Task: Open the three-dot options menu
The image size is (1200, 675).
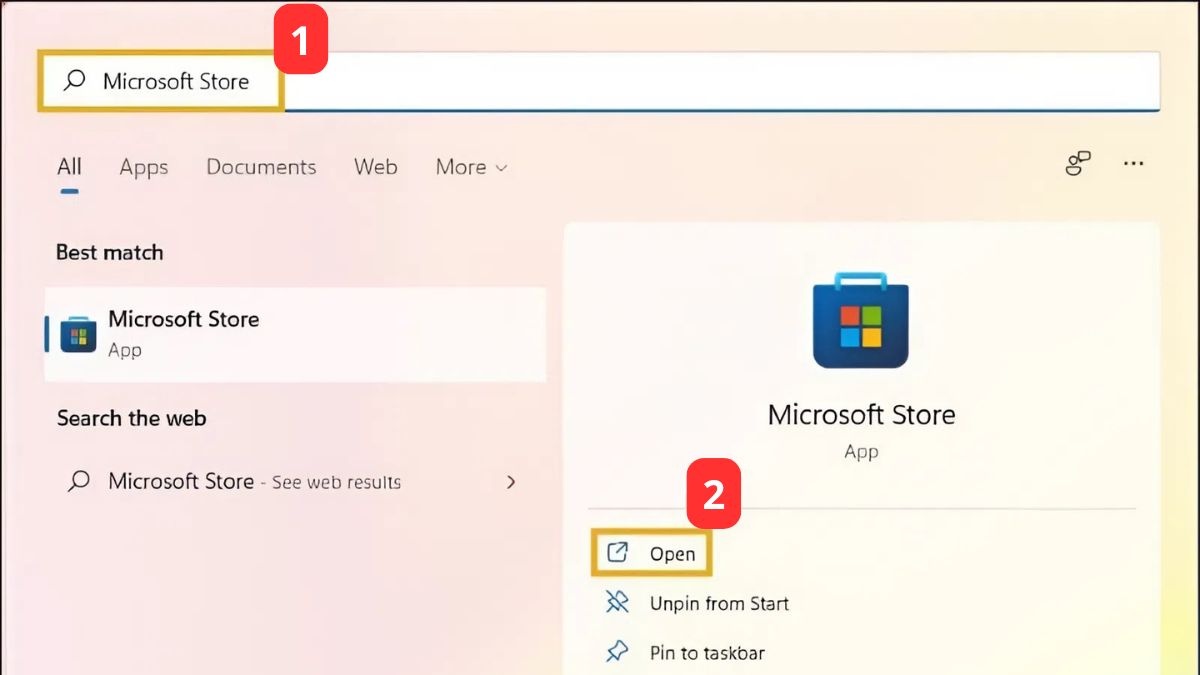Action: pos(1133,164)
